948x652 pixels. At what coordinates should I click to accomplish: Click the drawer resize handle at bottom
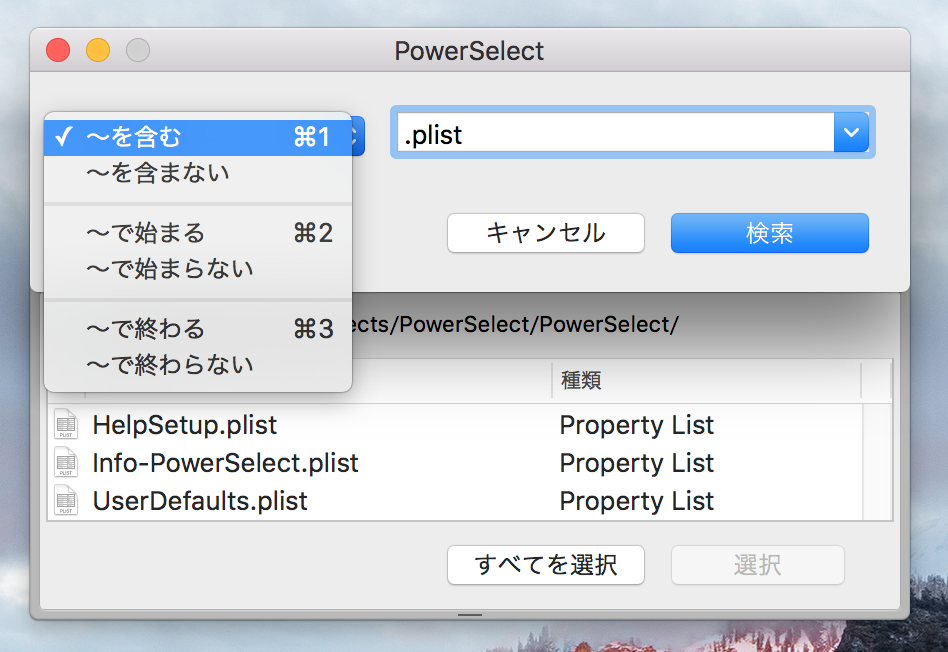[x=470, y=614]
